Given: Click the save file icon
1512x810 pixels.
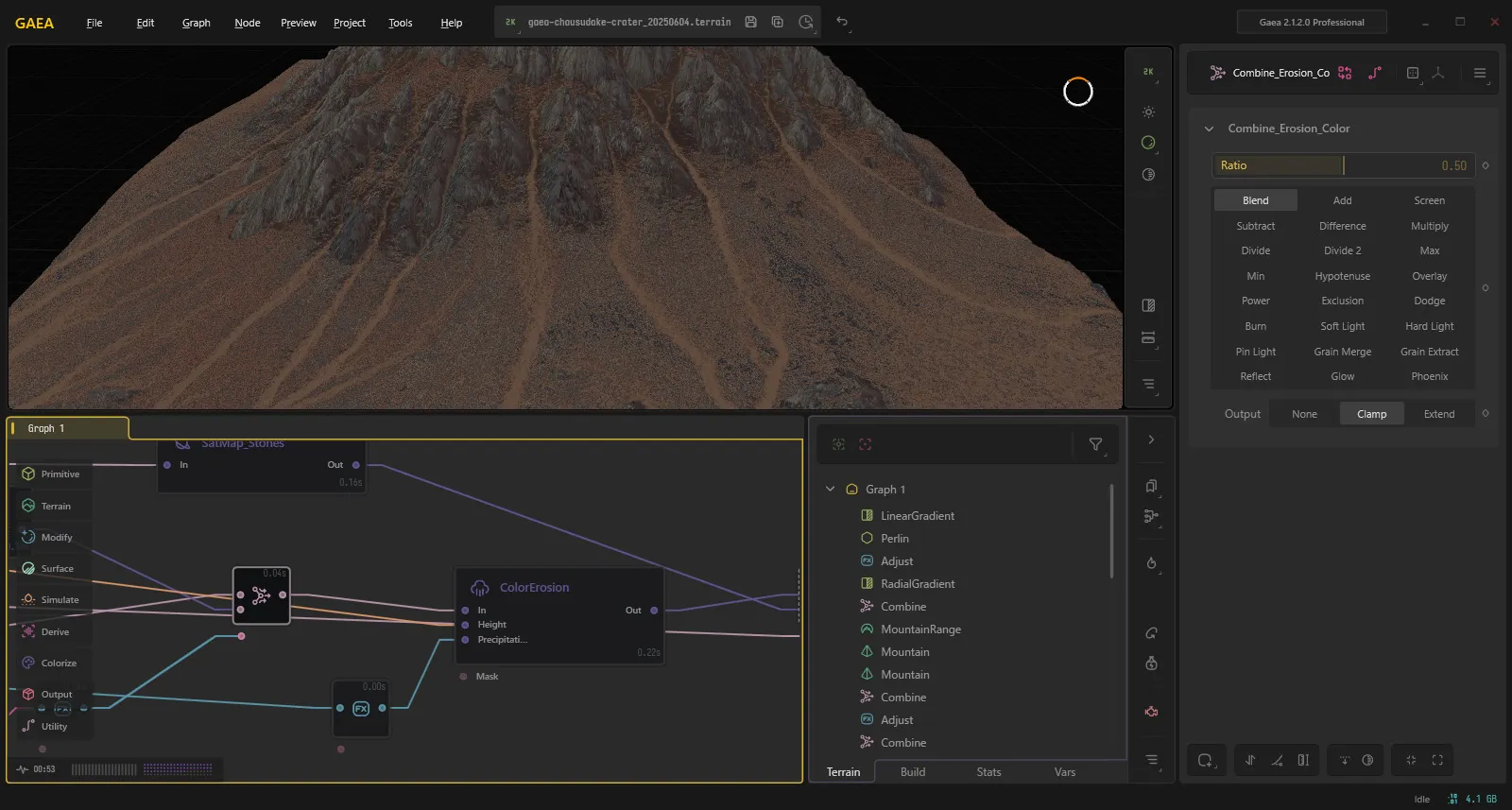Looking at the screenshot, I should click(750, 22).
